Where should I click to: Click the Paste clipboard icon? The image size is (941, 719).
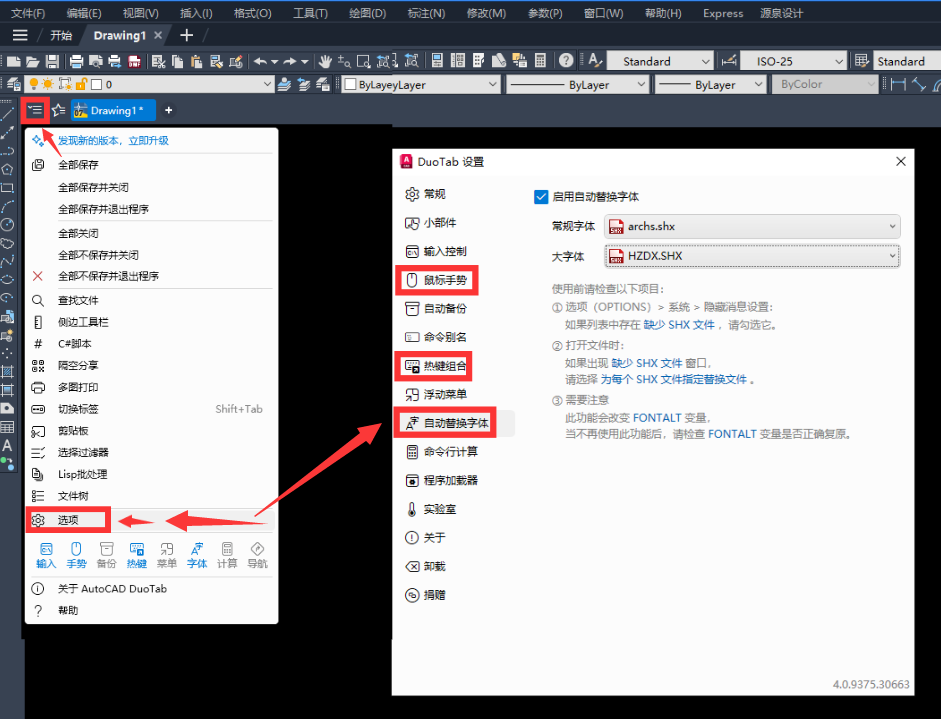coord(196,61)
